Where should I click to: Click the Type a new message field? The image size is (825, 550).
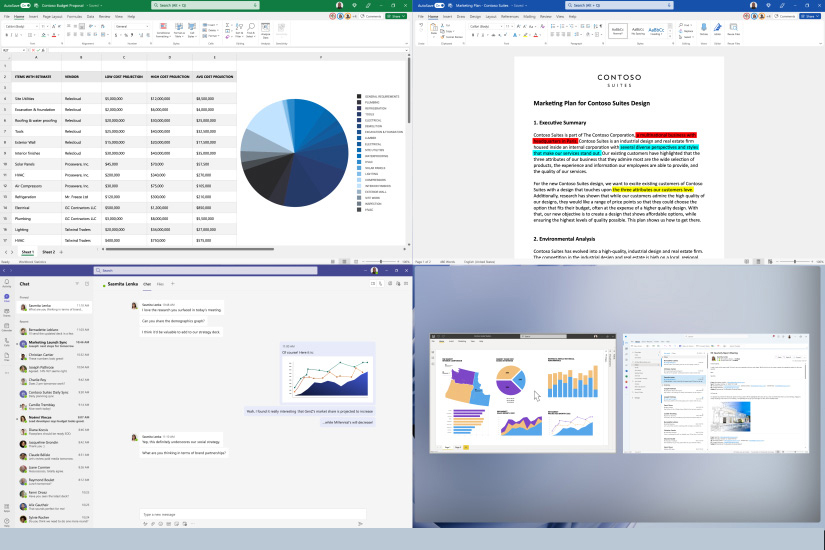253,514
